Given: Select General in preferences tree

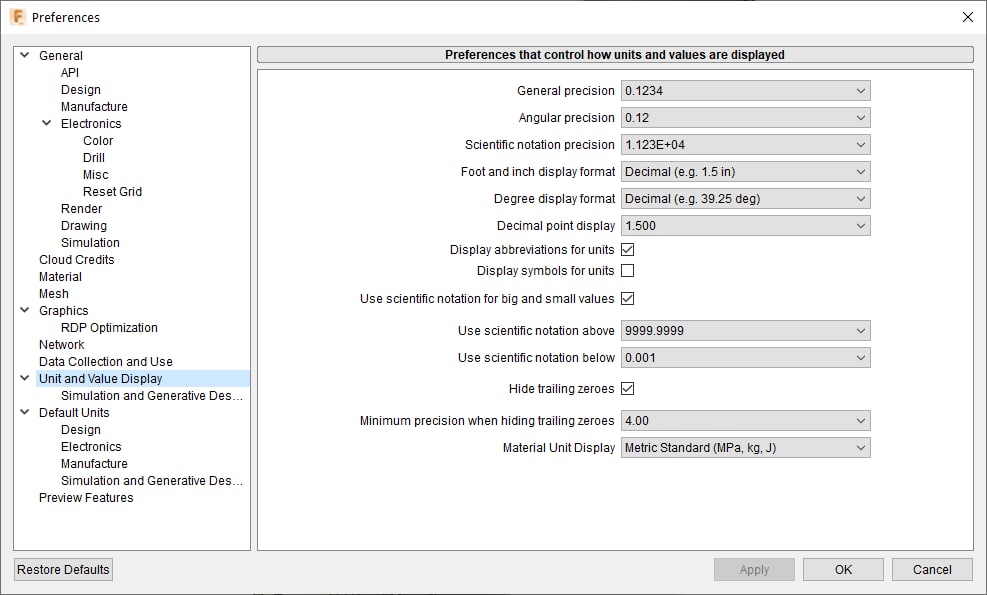Looking at the screenshot, I should (60, 55).
